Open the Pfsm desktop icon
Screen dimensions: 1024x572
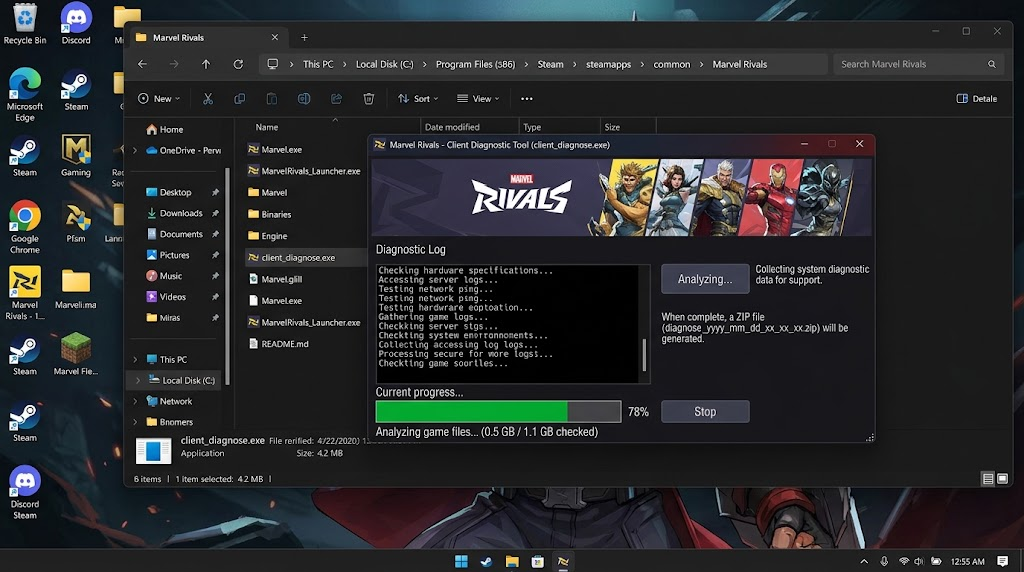(76, 223)
